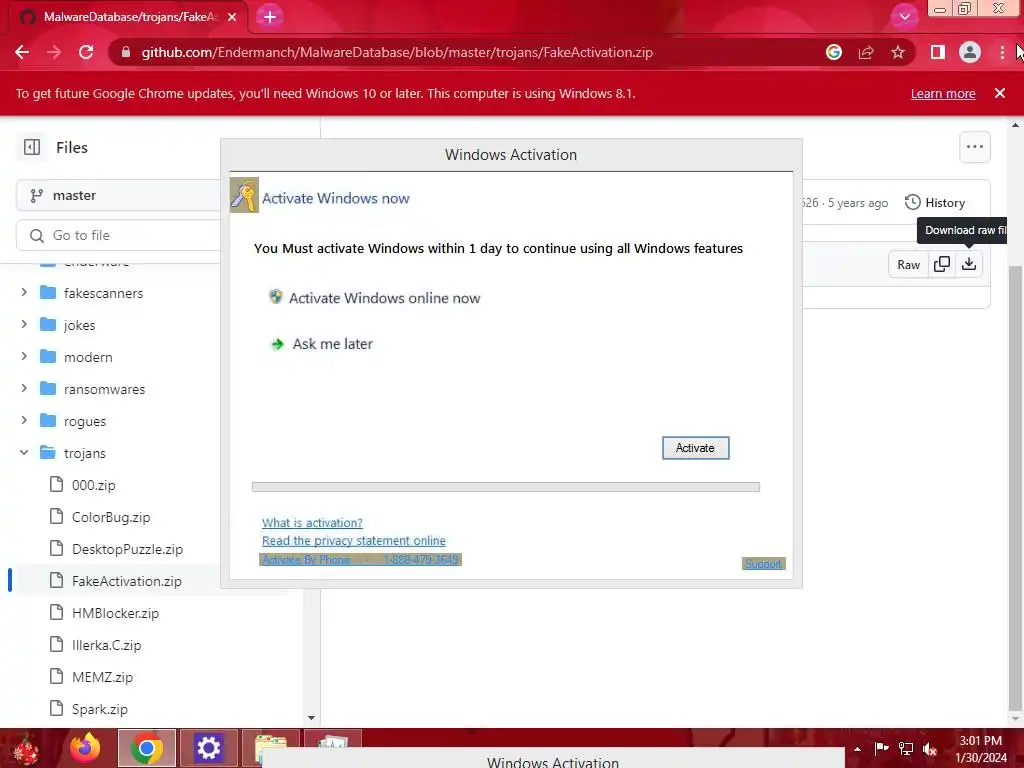Viewport: 1024px width, 768px height.
Task: Select FakeActivation.zip in file tree
Action: pos(127,581)
